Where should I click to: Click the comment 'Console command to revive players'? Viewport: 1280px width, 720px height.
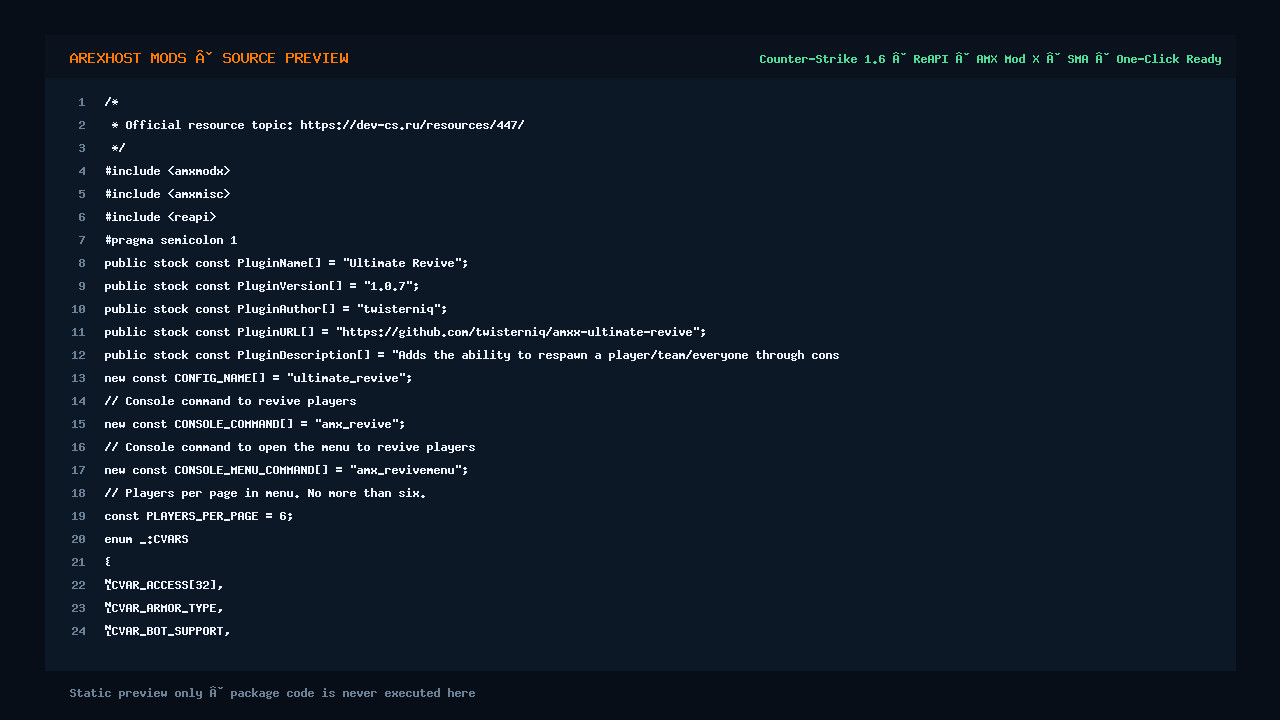coord(230,401)
